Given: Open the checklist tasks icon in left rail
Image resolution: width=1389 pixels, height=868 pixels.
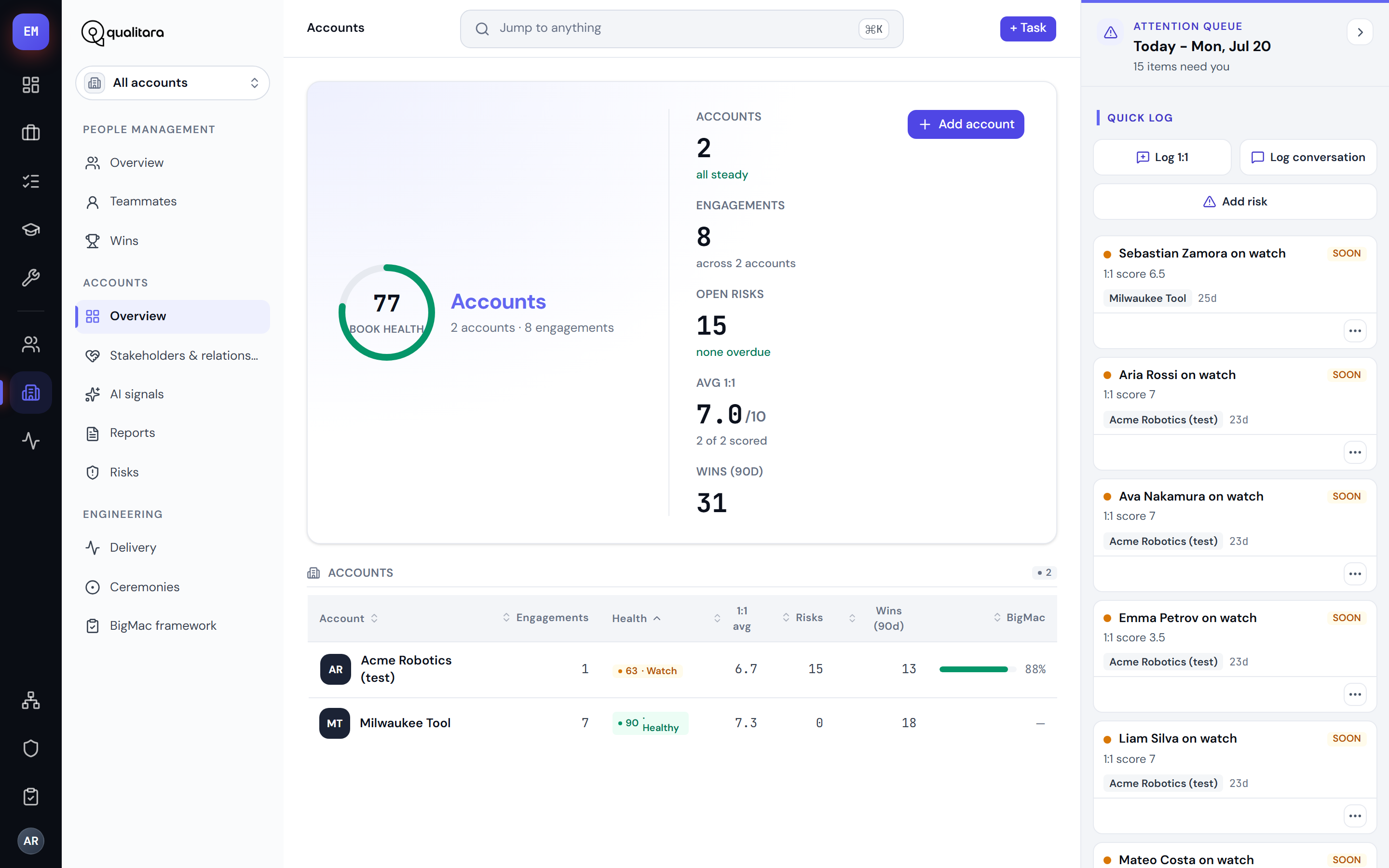Looking at the screenshot, I should click(31, 181).
